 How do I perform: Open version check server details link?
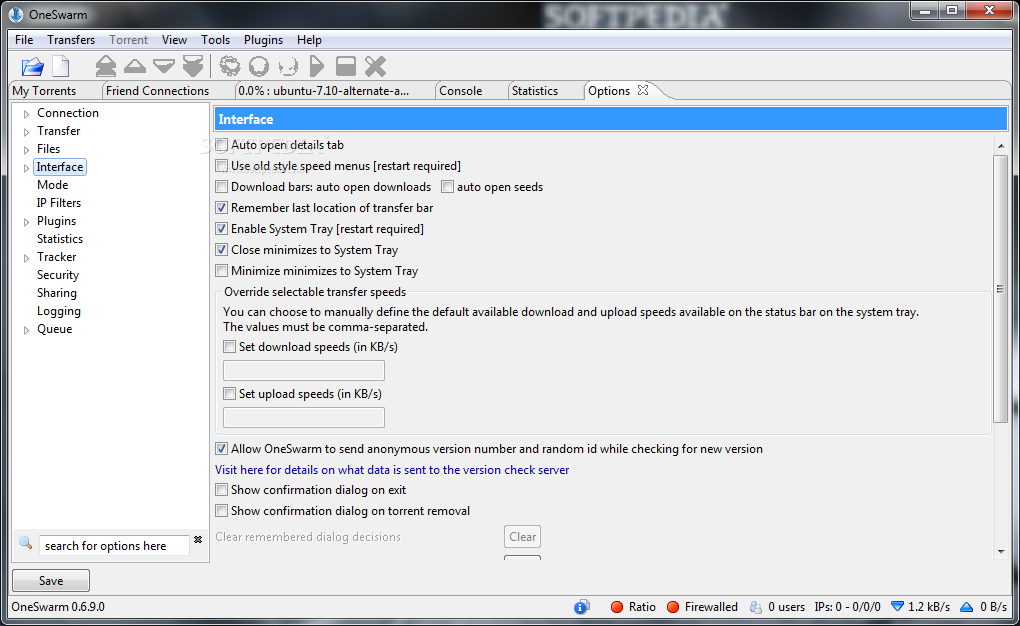(392, 470)
